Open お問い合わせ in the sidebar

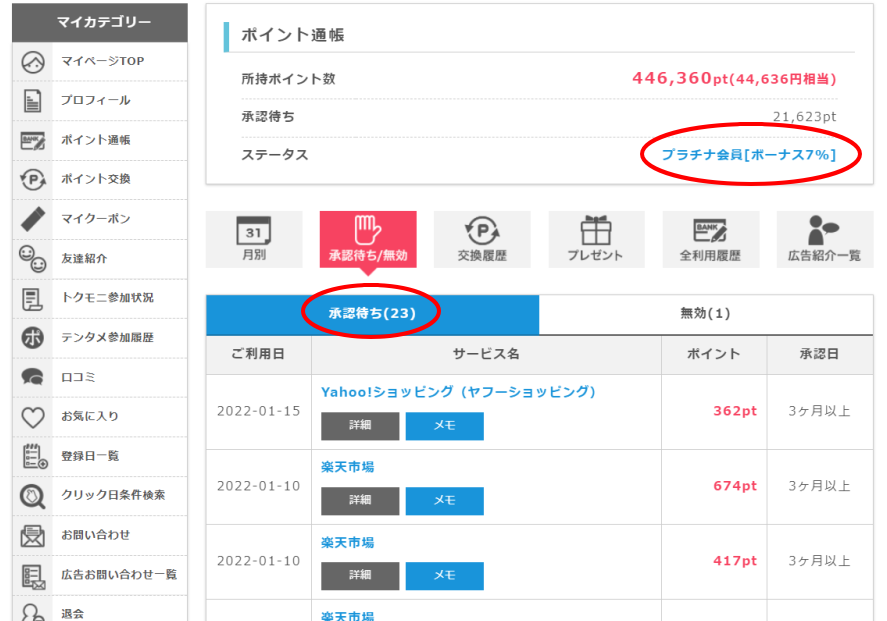pos(96,535)
